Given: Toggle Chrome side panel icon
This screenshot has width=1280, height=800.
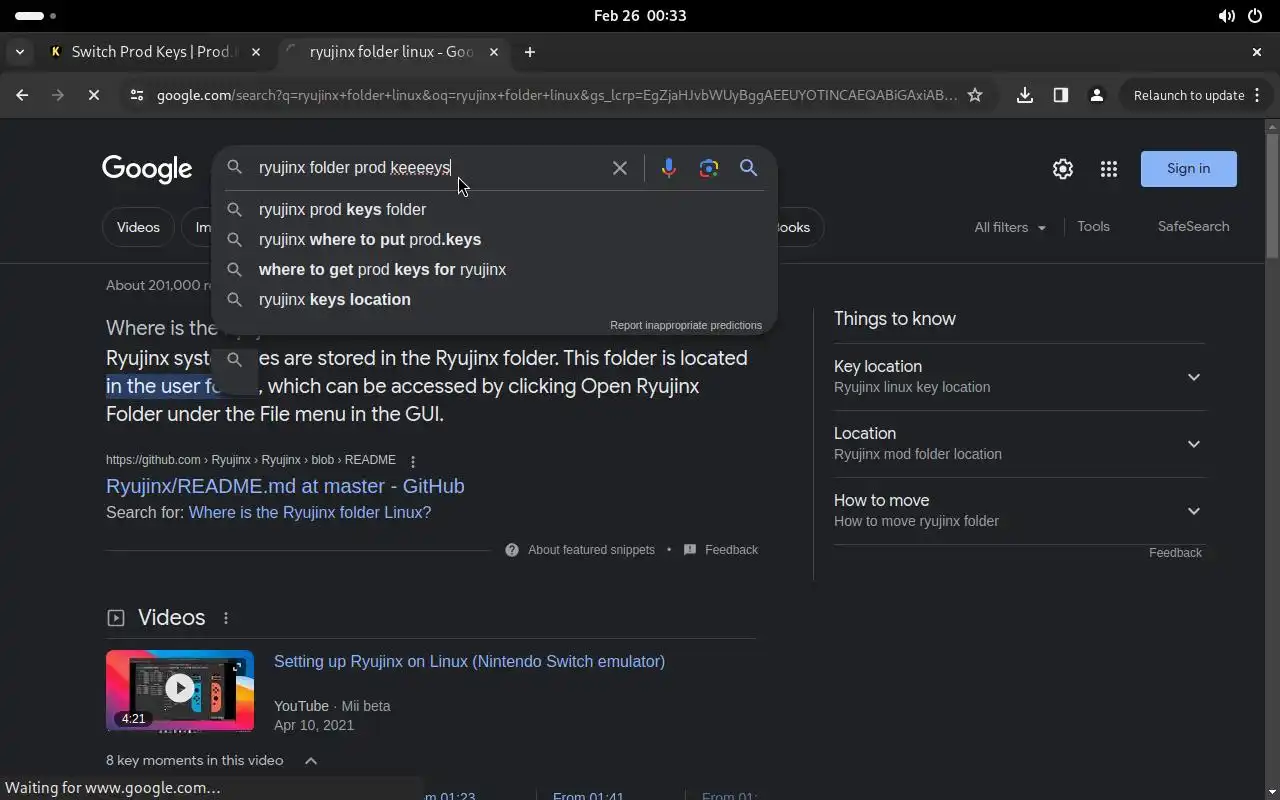Looking at the screenshot, I should 1061,95.
